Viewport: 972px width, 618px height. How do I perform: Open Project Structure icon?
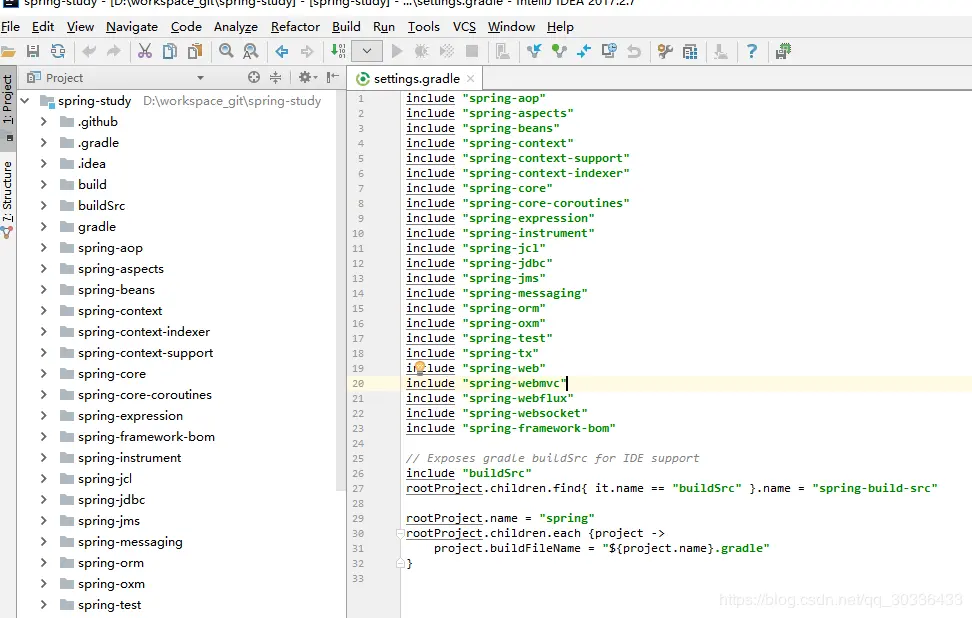pos(690,51)
